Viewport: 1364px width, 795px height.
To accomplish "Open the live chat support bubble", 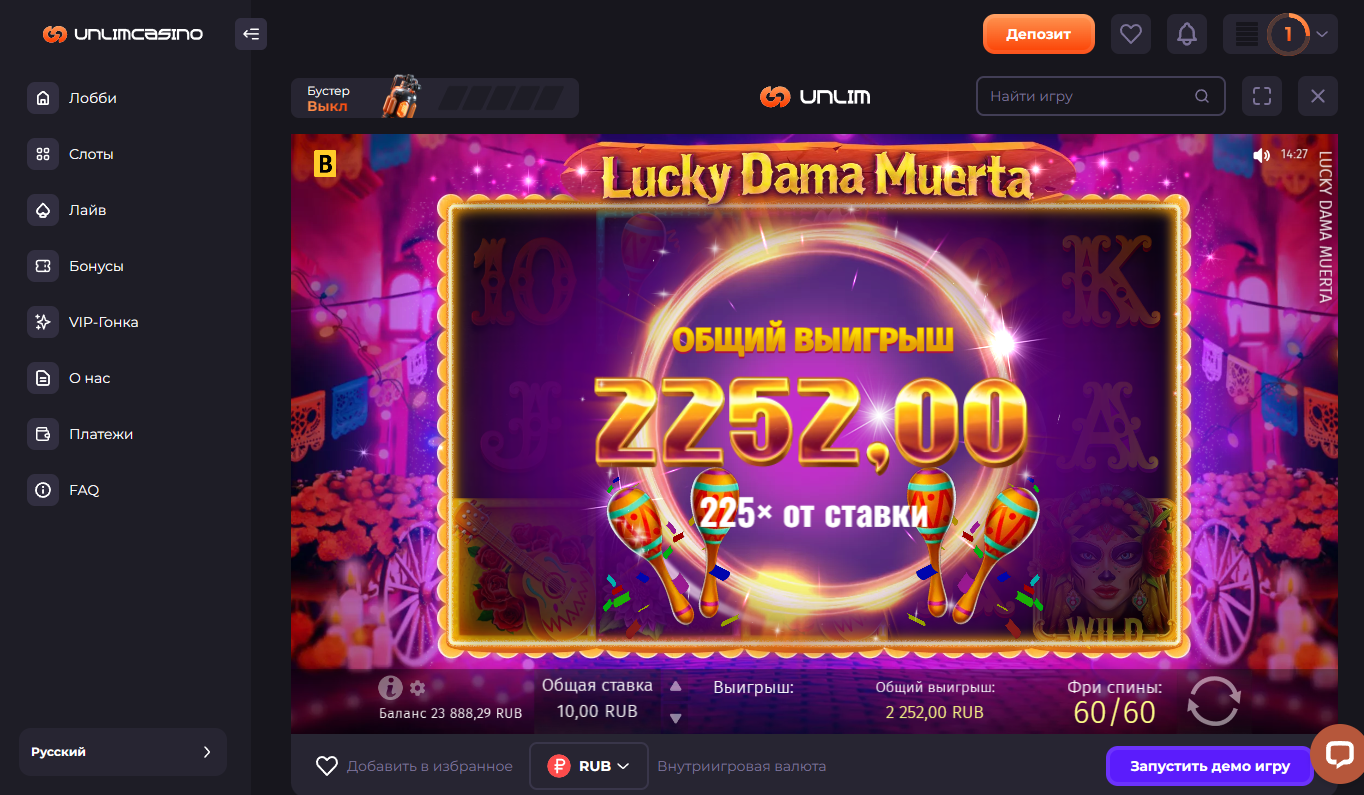I will tap(1338, 754).
